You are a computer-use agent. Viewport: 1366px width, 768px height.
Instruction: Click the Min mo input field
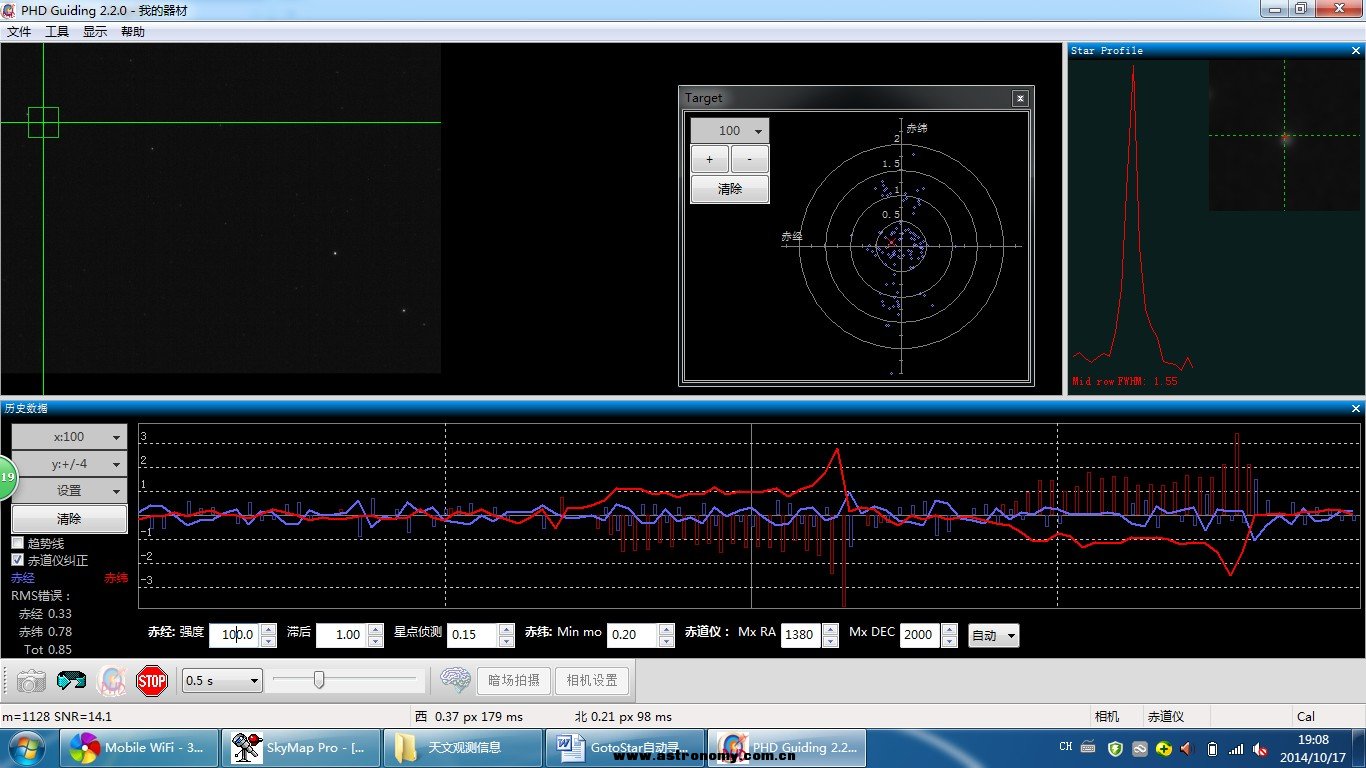tap(633, 635)
